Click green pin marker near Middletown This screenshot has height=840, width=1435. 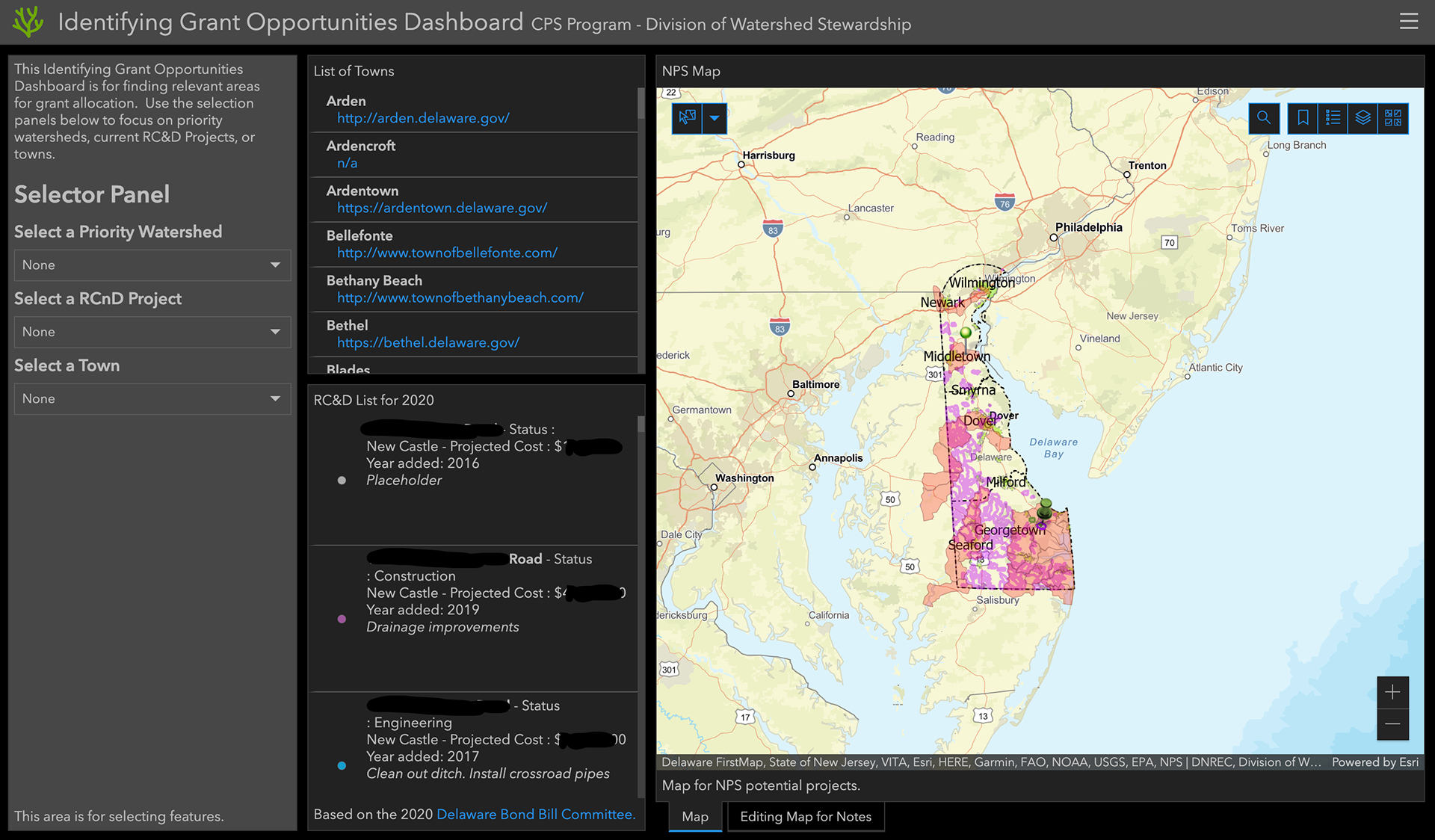pos(966,333)
